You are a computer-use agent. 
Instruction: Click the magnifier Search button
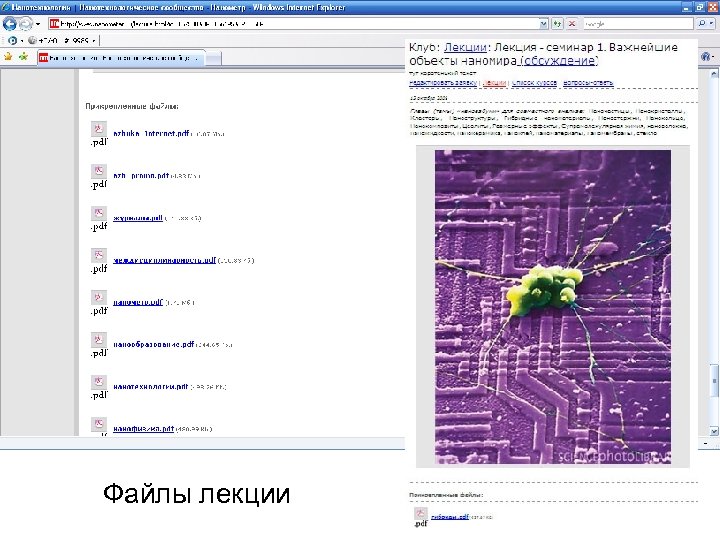[x=702, y=23]
